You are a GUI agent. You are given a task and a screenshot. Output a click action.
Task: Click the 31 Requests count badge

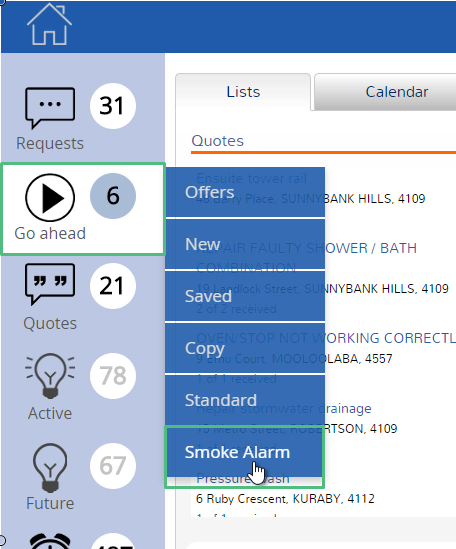[x=113, y=106]
